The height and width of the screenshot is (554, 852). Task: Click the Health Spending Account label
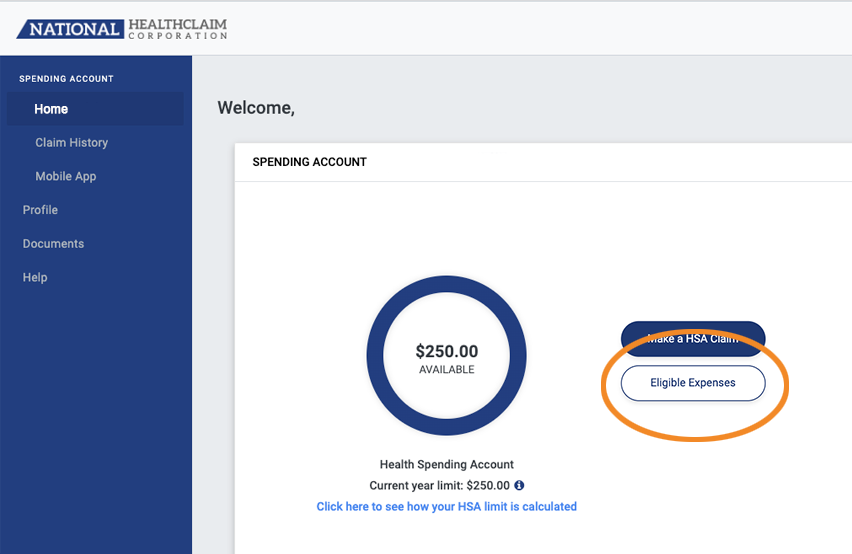pos(447,464)
